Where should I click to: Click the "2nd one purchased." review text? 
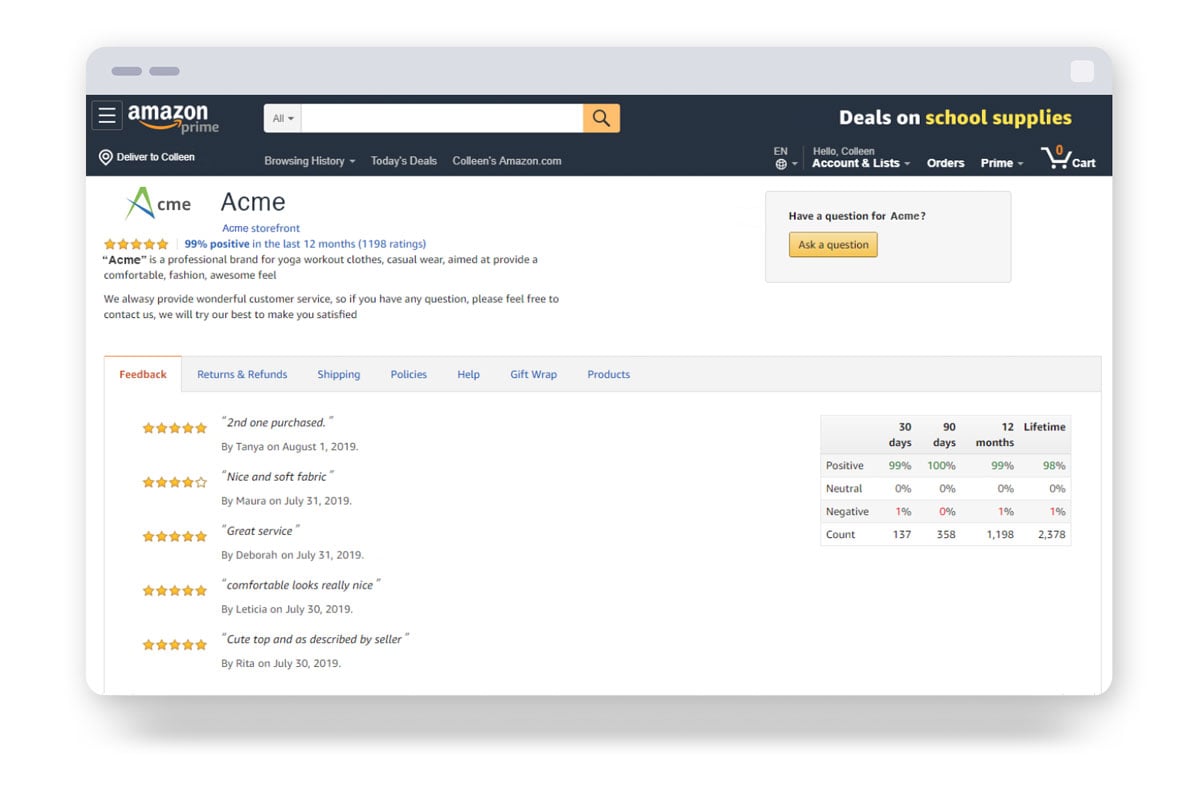[277, 422]
